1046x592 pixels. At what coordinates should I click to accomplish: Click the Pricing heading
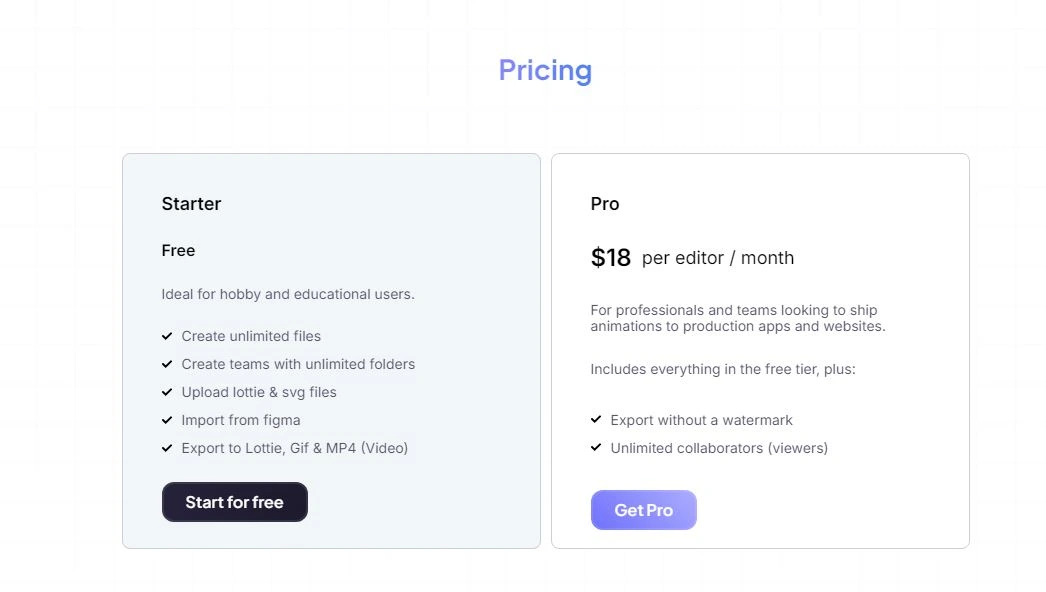[x=545, y=71]
